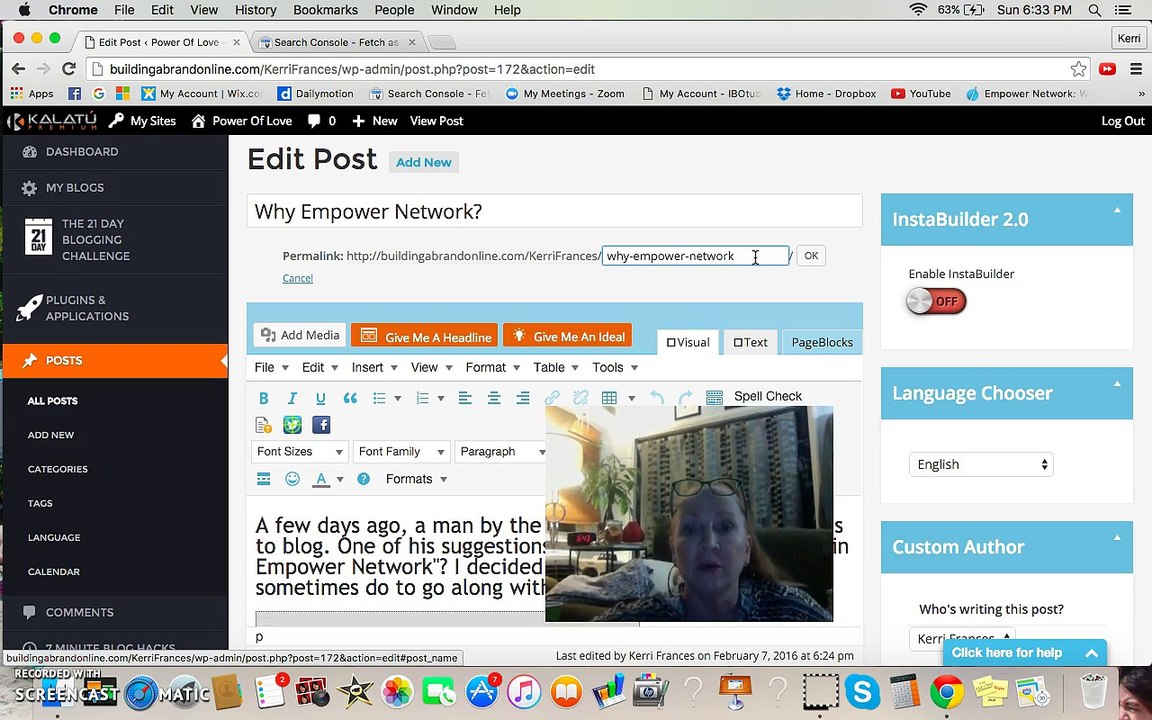Click Give Me An Ideal
Screen dimensions: 1152x720
[567, 336]
